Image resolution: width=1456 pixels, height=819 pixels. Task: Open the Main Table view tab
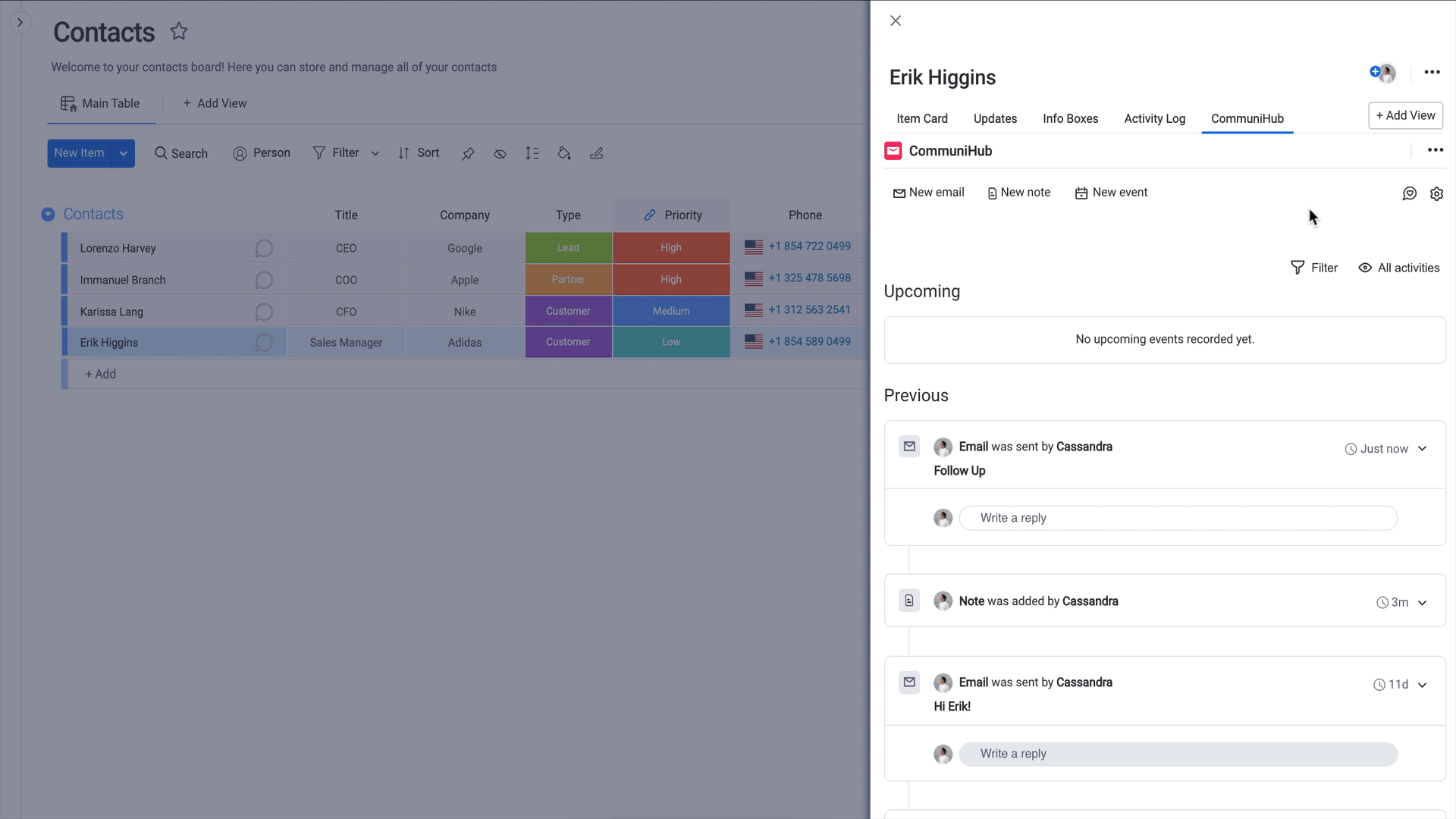click(x=101, y=103)
